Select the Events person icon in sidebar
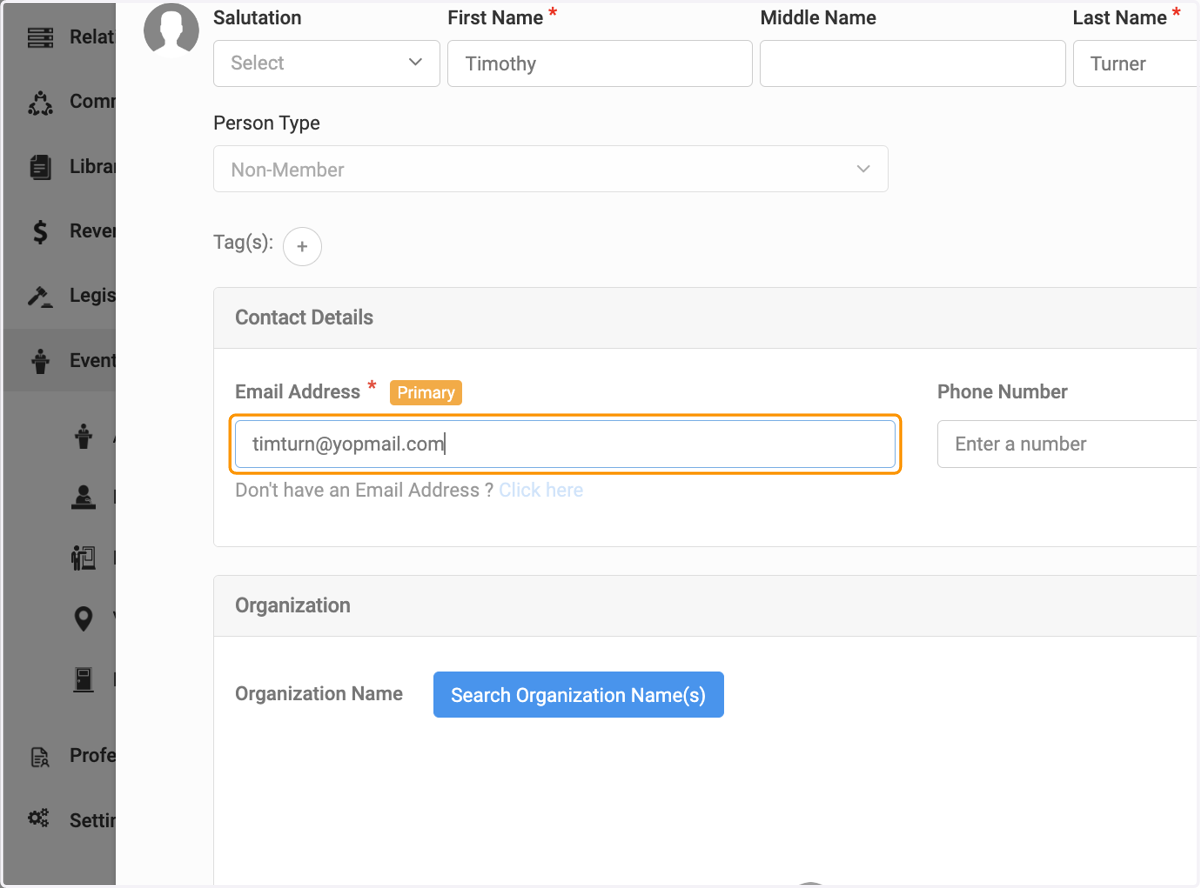 pyautogui.click(x=40, y=361)
